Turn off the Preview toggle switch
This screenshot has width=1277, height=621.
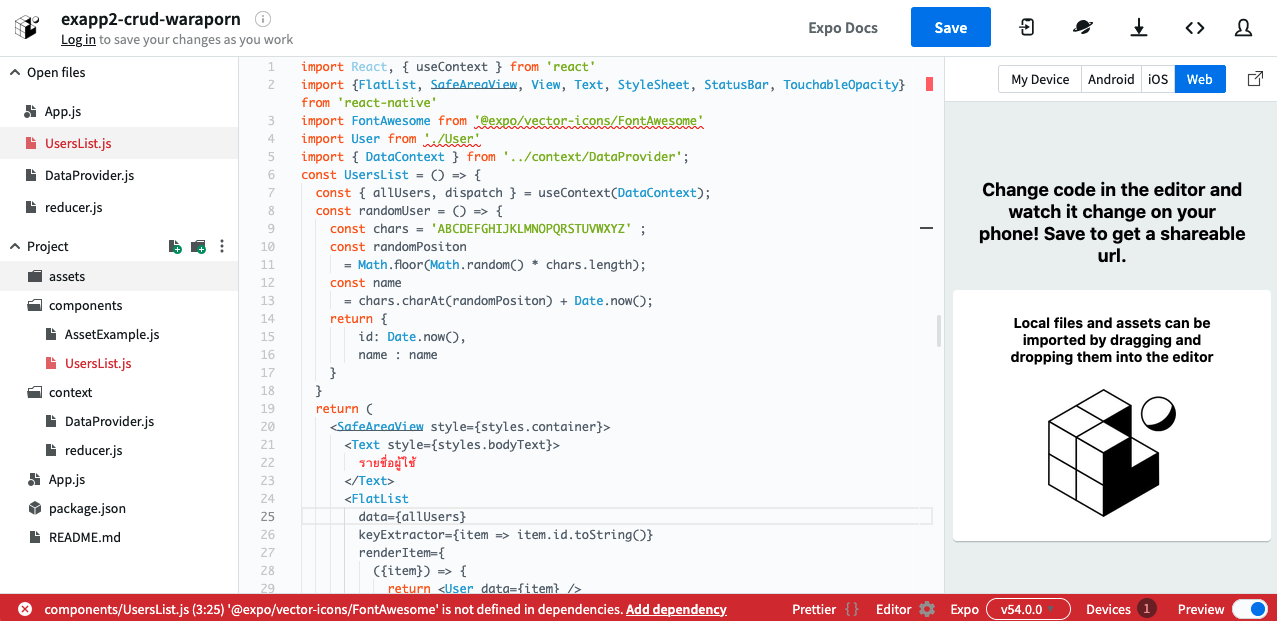(1248, 609)
